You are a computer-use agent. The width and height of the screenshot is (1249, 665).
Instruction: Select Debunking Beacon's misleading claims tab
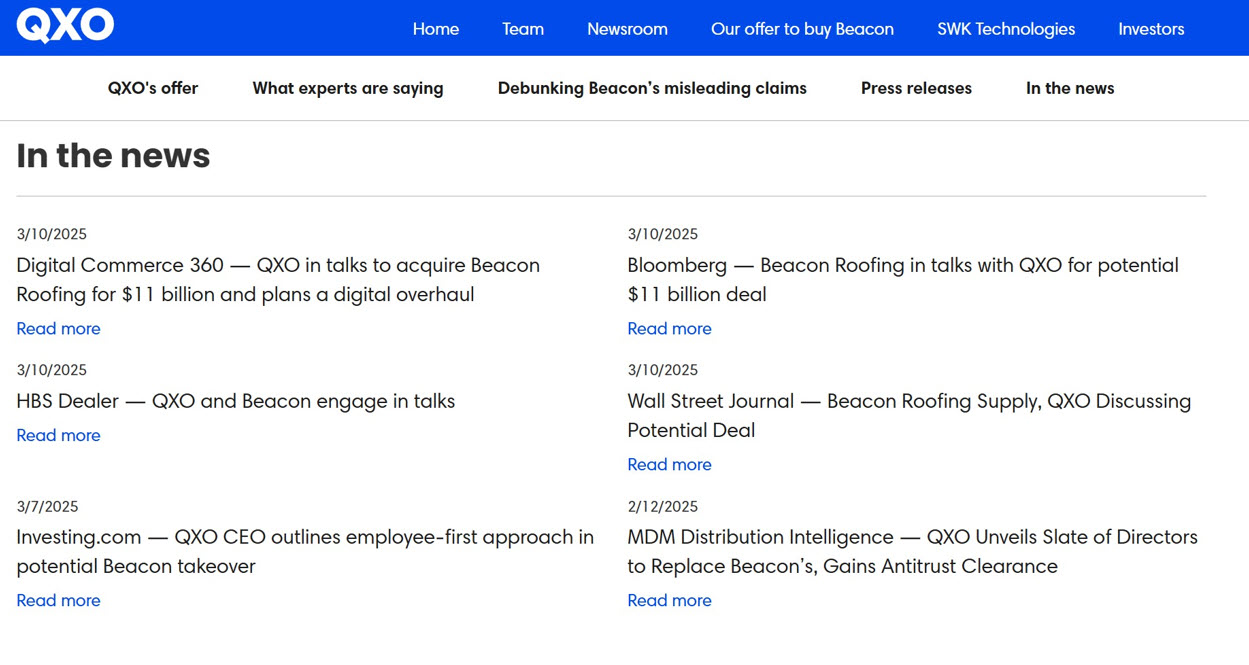(652, 88)
